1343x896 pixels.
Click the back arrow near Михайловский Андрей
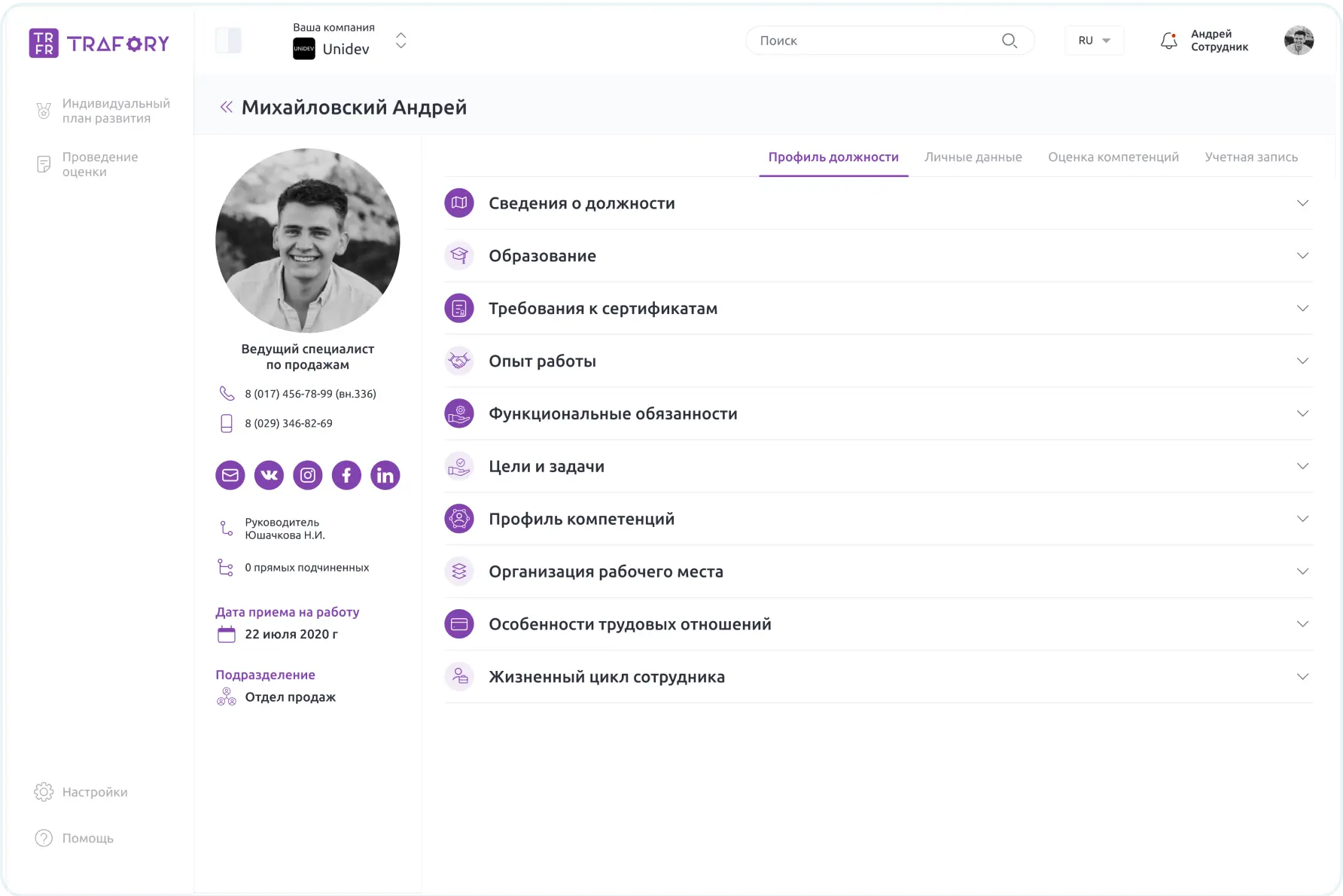click(x=225, y=107)
